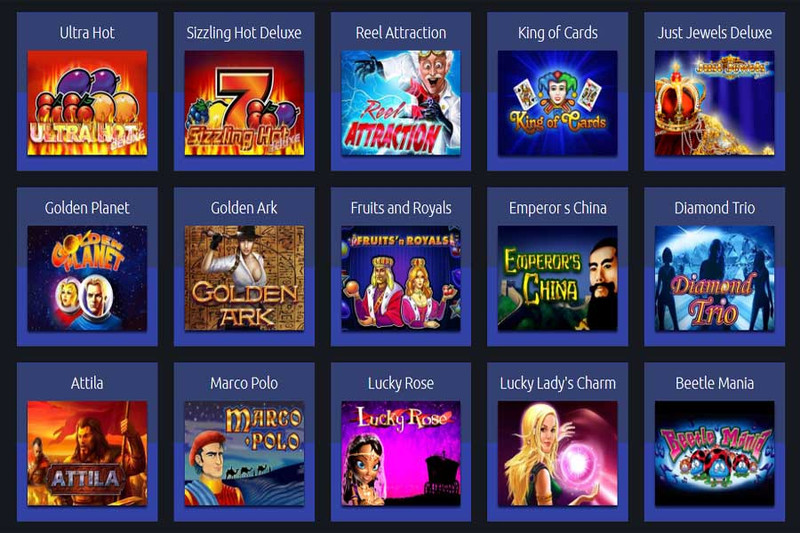Launch Sizzling Hot Deluxe slot image
This screenshot has width=800, height=533.
click(x=244, y=103)
